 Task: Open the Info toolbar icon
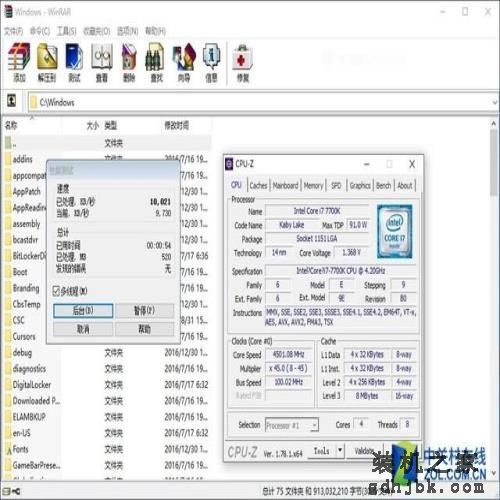point(211,63)
